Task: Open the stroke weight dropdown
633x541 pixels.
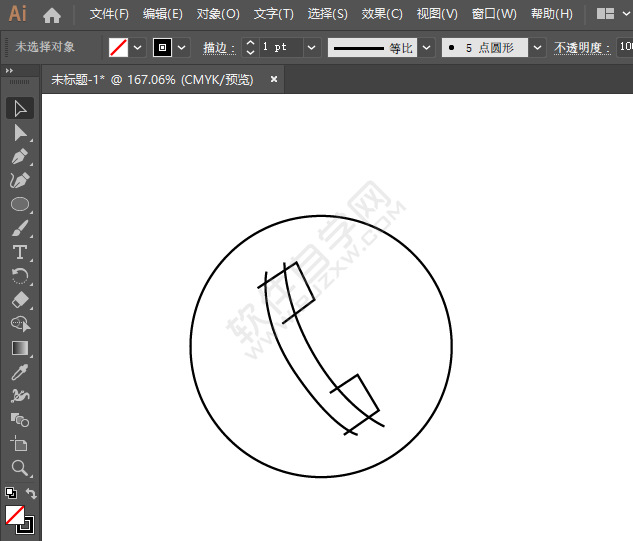Action: [x=311, y=47]
